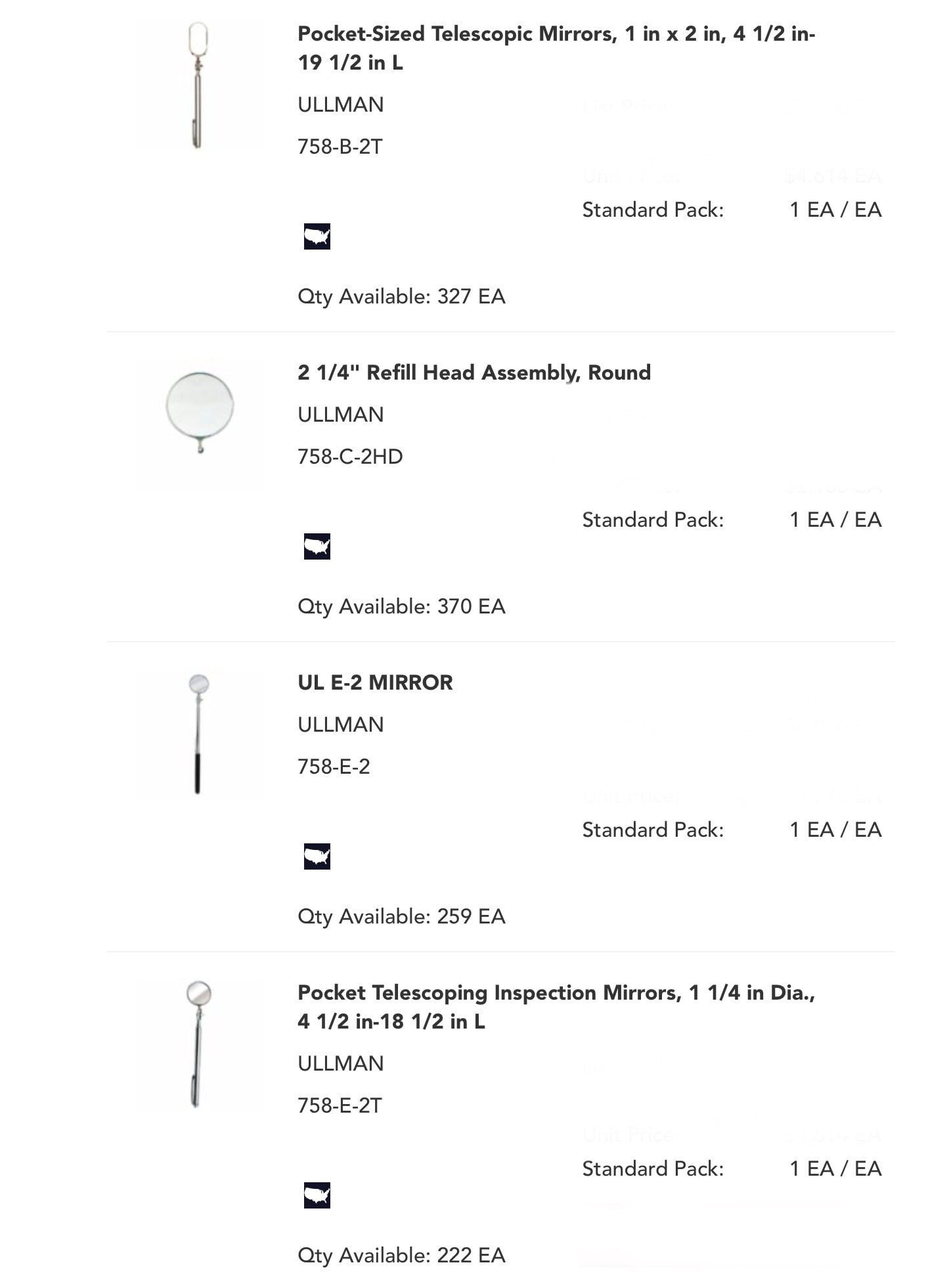
Task: Click USA map icon under 758-E-2T
Action: click(x=317, y=1195)
